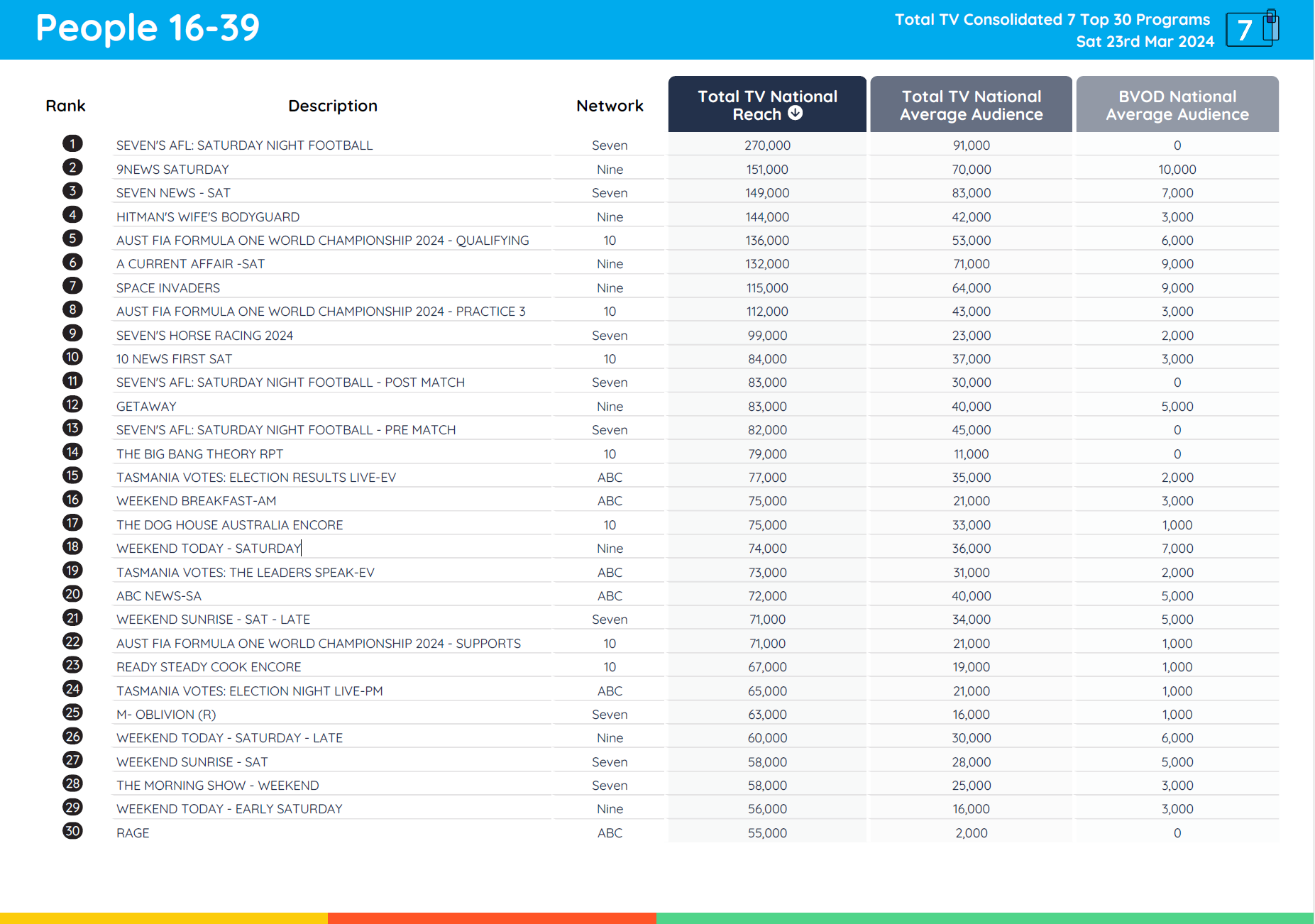Click the Sat 23rd Mar 2024 date

click(x=1145, y=41)
